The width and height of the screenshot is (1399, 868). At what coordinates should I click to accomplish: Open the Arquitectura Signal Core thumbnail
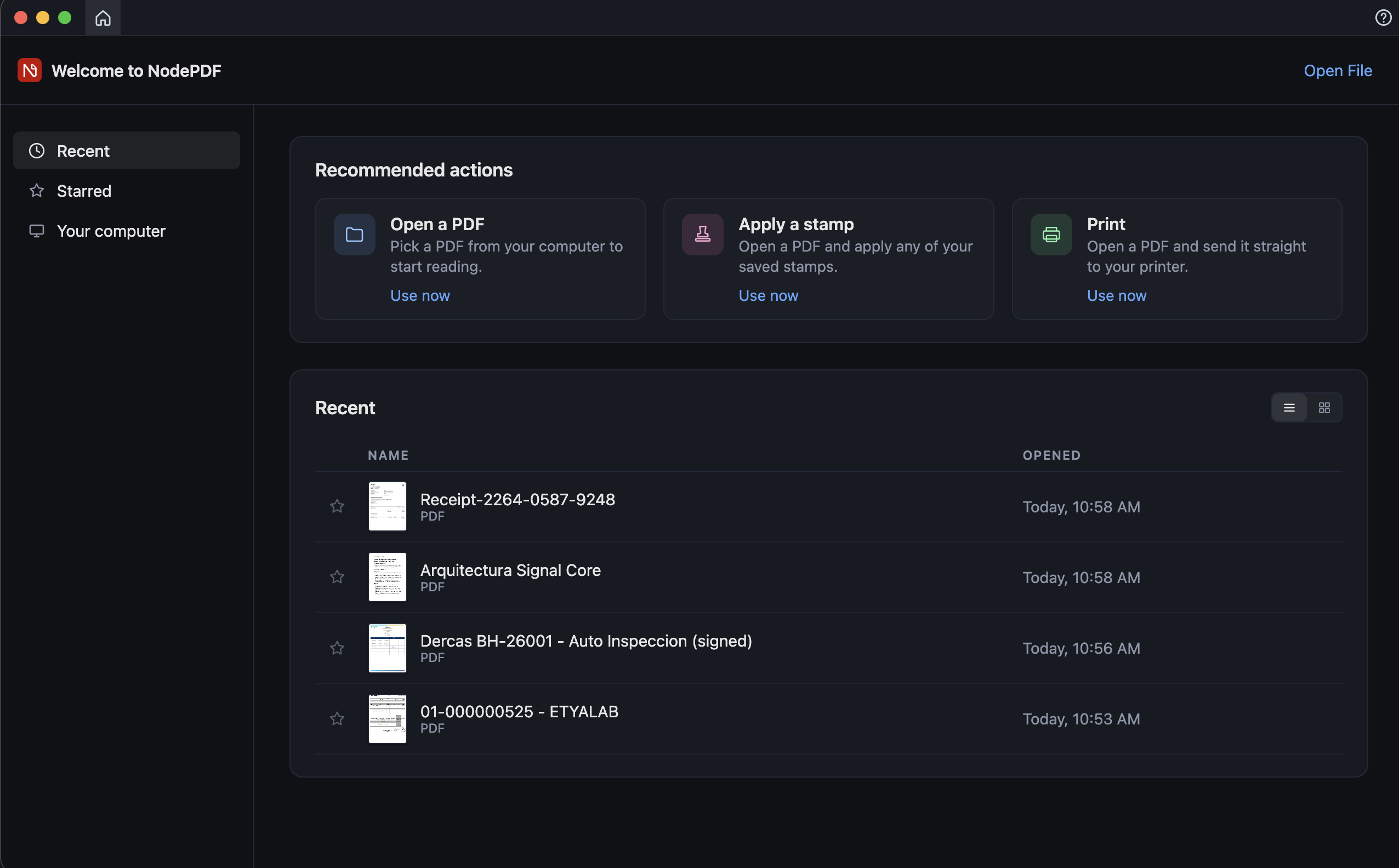click(388, 577)
